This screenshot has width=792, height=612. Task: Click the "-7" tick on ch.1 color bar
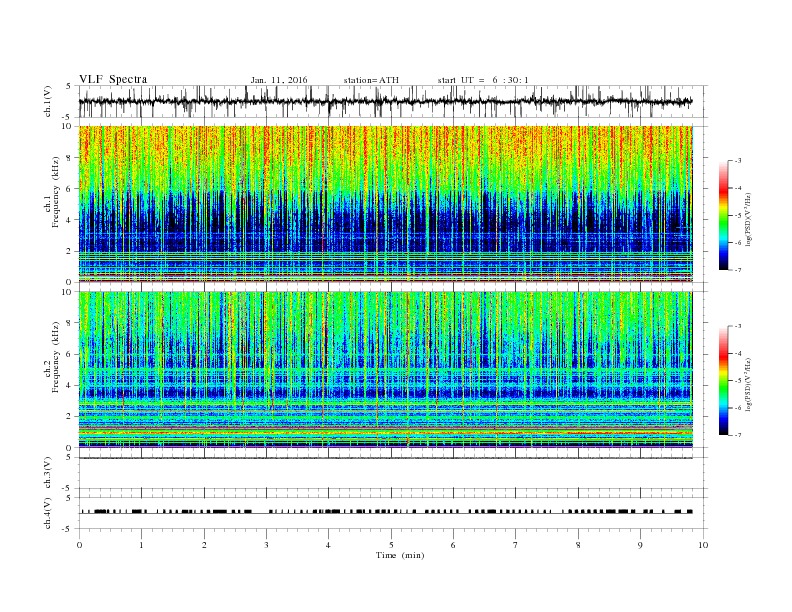738,270
